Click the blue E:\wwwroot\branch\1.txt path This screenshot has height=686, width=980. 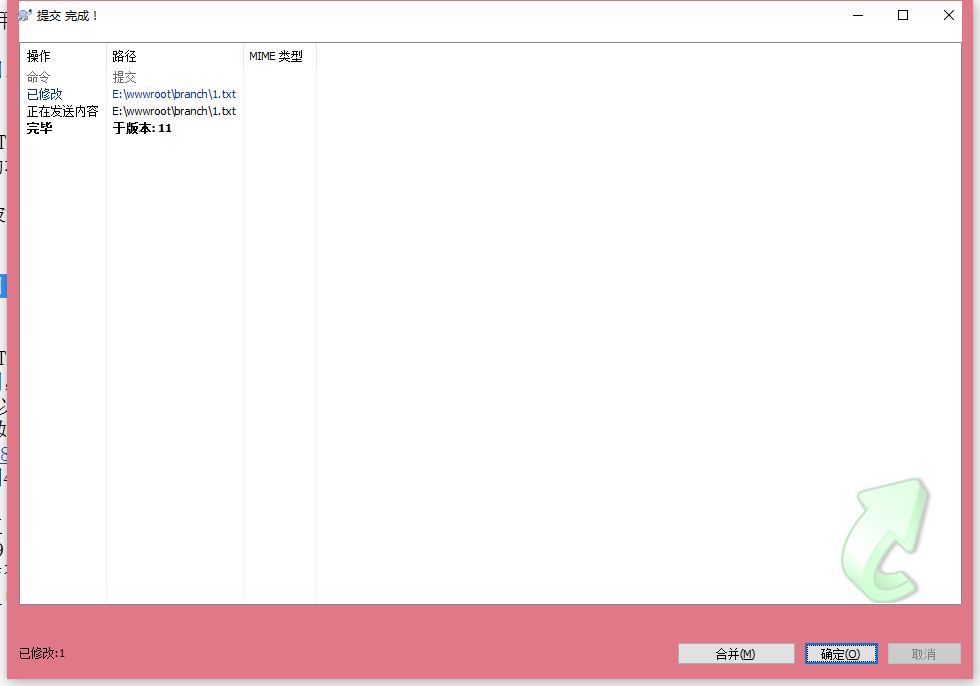pos(174,94)
